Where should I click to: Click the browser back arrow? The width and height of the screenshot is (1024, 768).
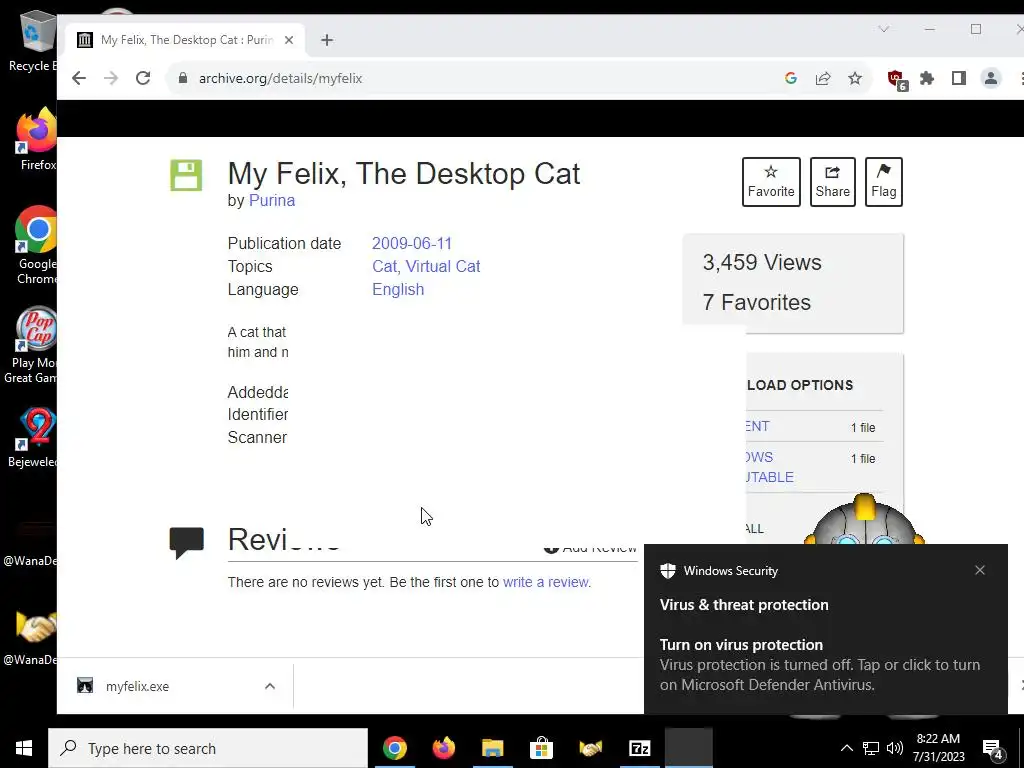pos(79,78)
